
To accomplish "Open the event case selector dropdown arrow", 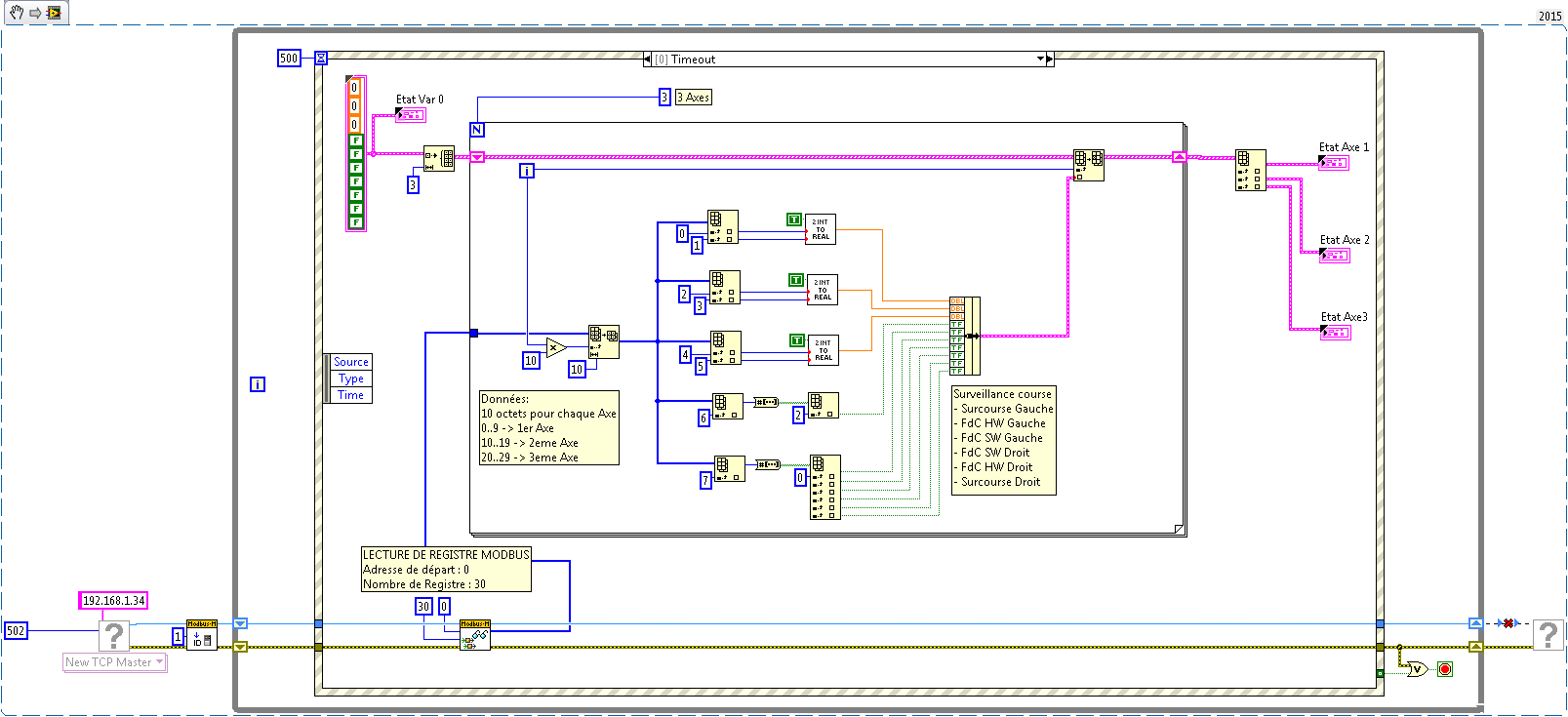I will click(1040, 60).
